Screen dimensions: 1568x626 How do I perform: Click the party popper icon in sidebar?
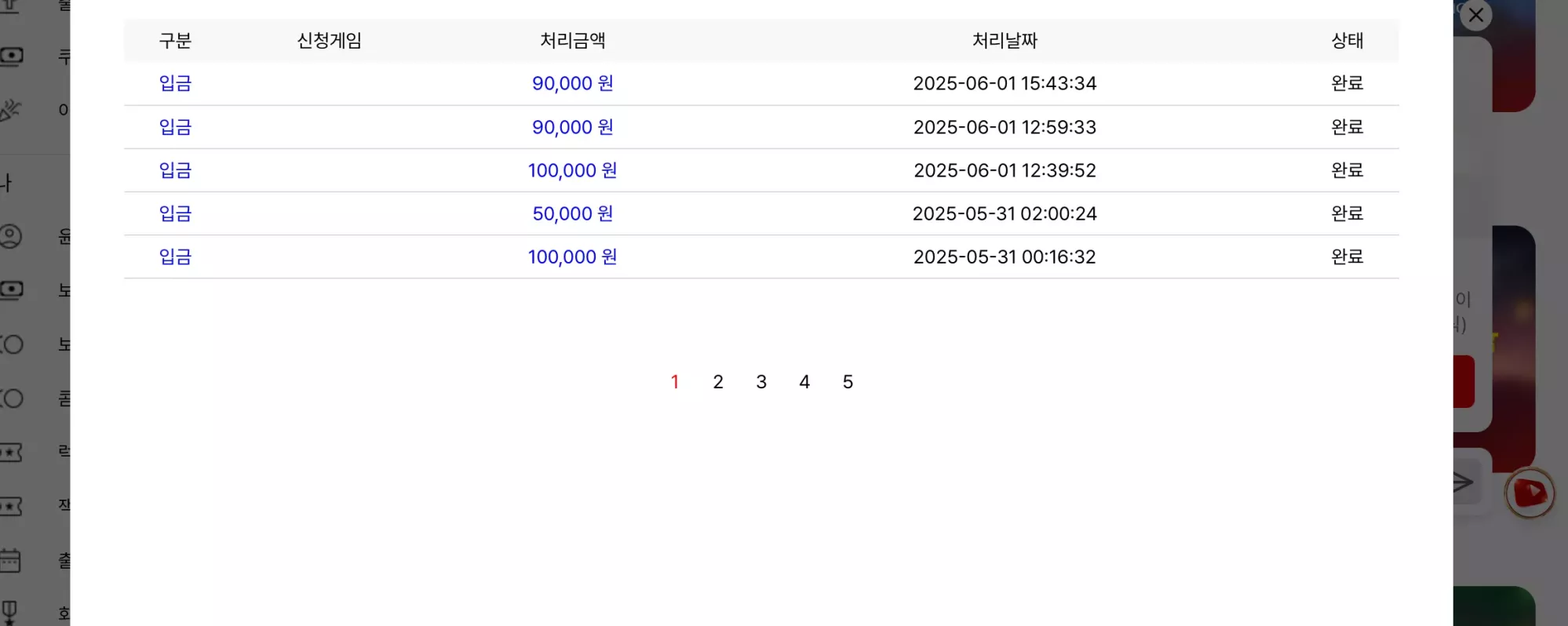pyautogui.click(x=10, y=109)
